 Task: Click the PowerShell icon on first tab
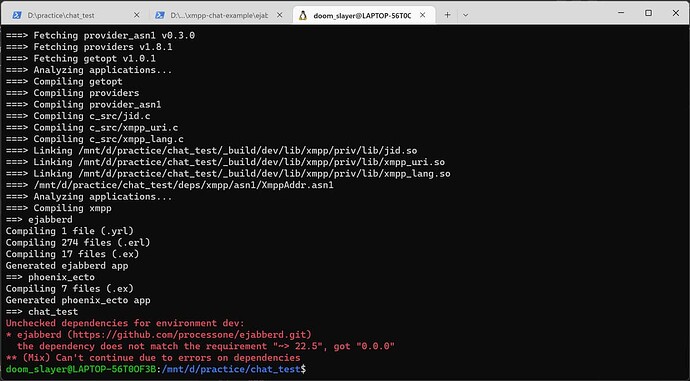point(17,15)
